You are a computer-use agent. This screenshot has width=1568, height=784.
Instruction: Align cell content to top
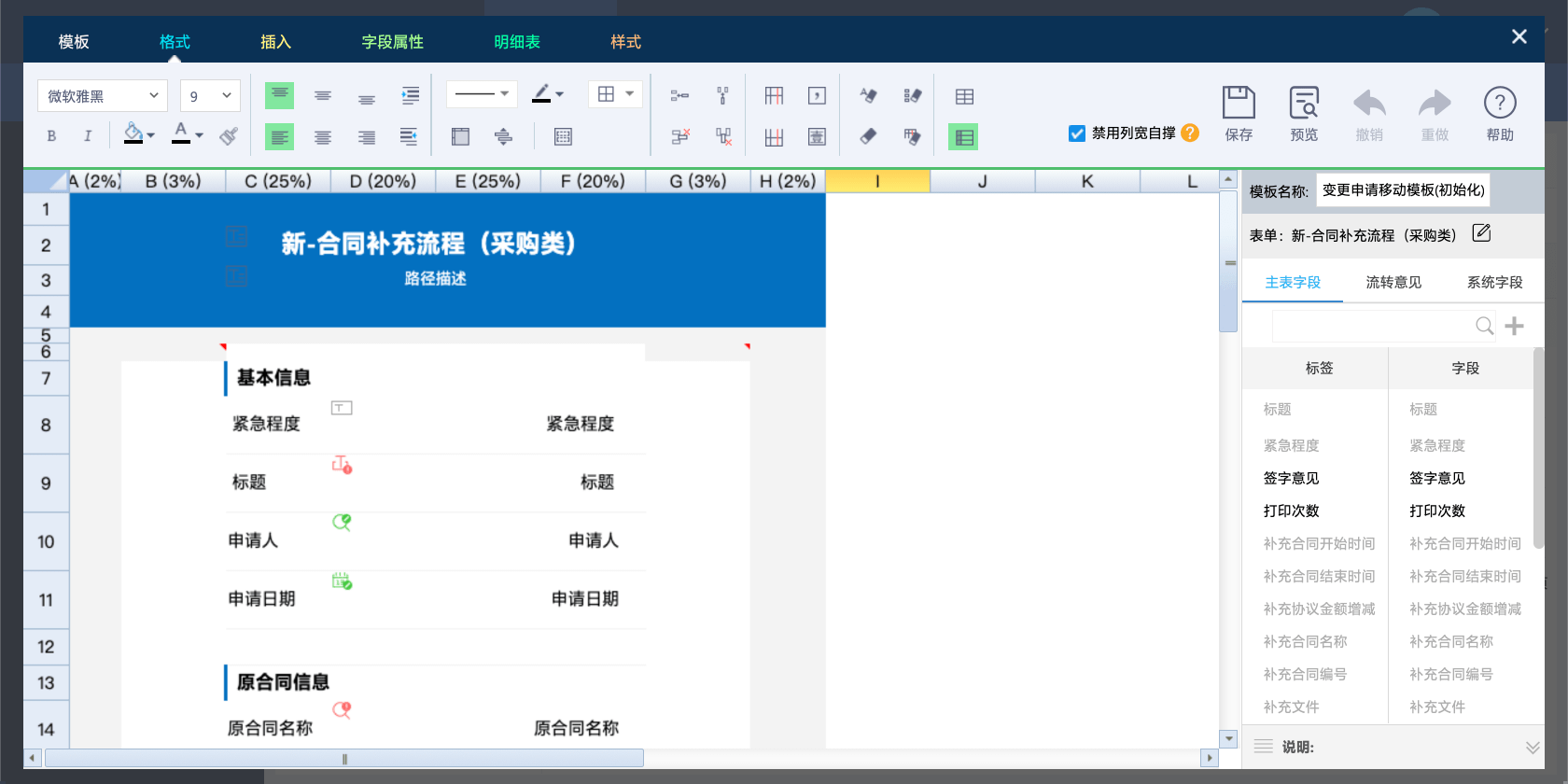(x=279, y=95)
